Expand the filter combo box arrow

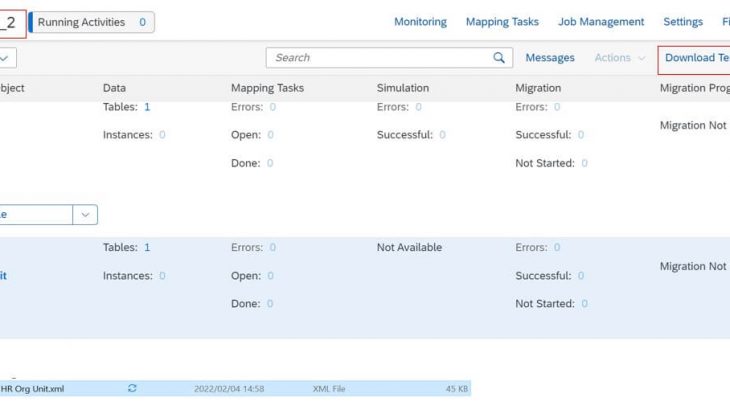85,215
